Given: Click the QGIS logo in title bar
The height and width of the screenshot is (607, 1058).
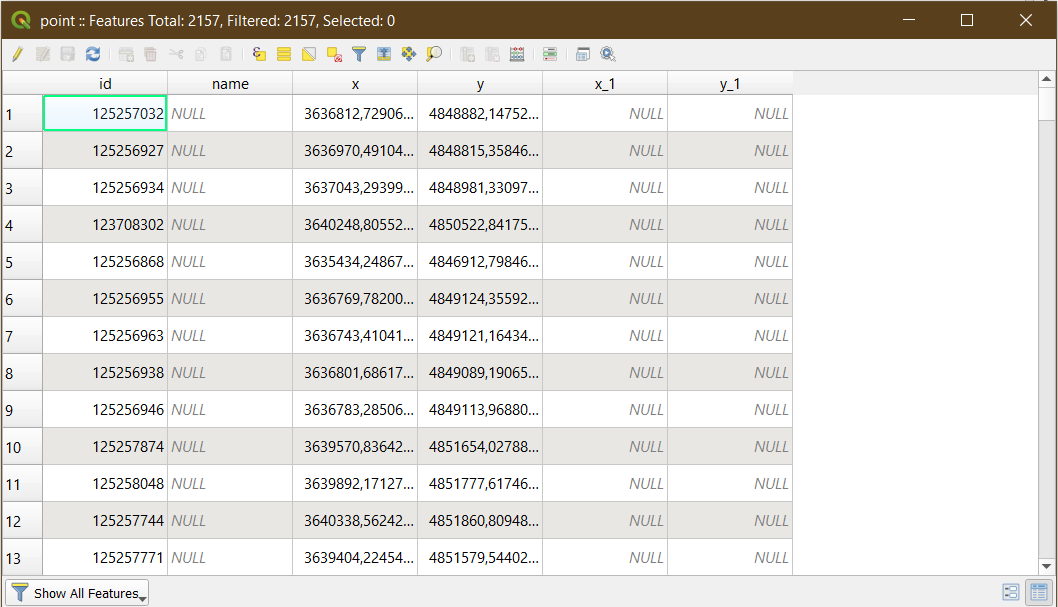Looking at the screenshot, I should (x=21, y=20).
